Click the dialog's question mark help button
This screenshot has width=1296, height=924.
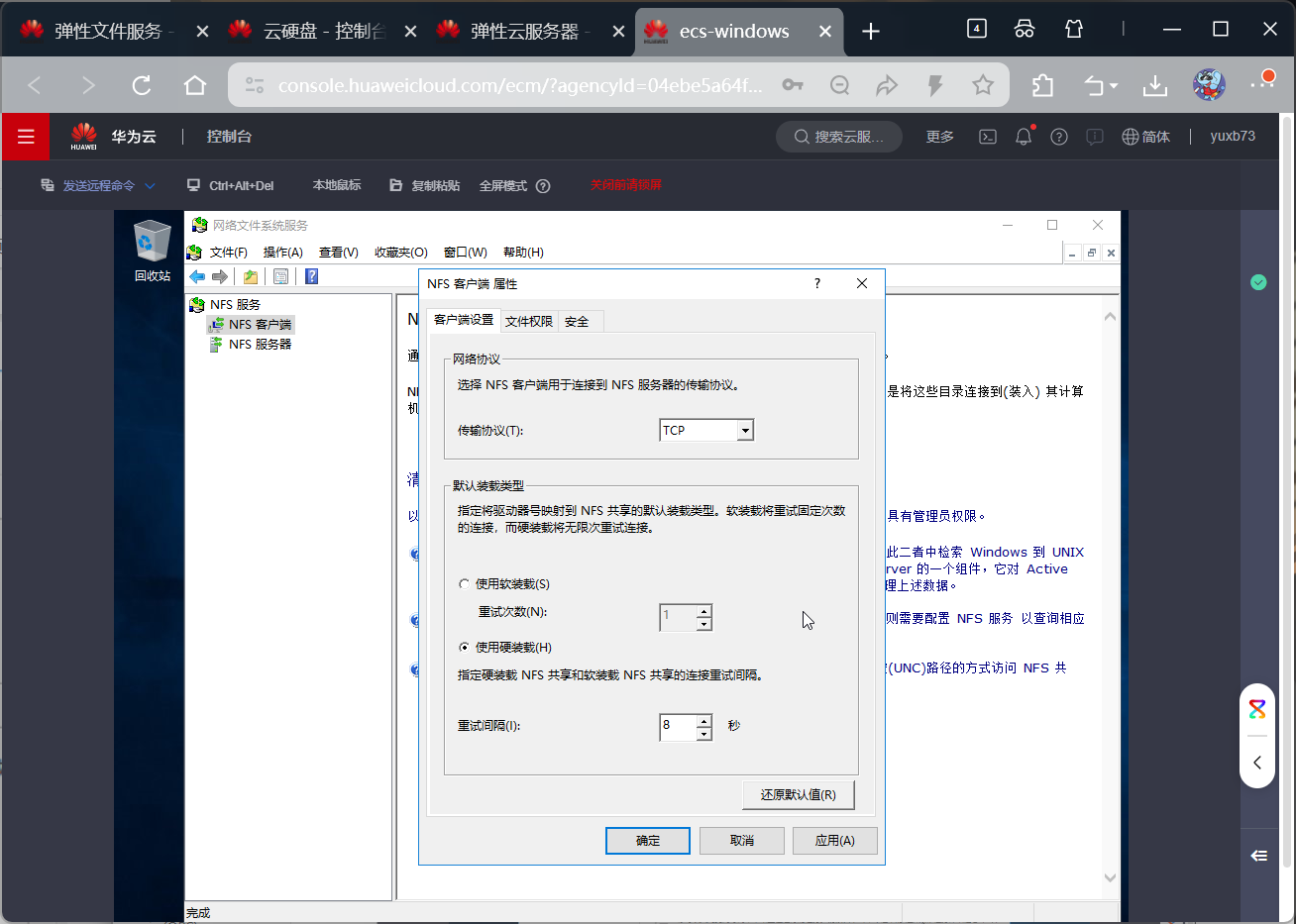pos(817,283)
